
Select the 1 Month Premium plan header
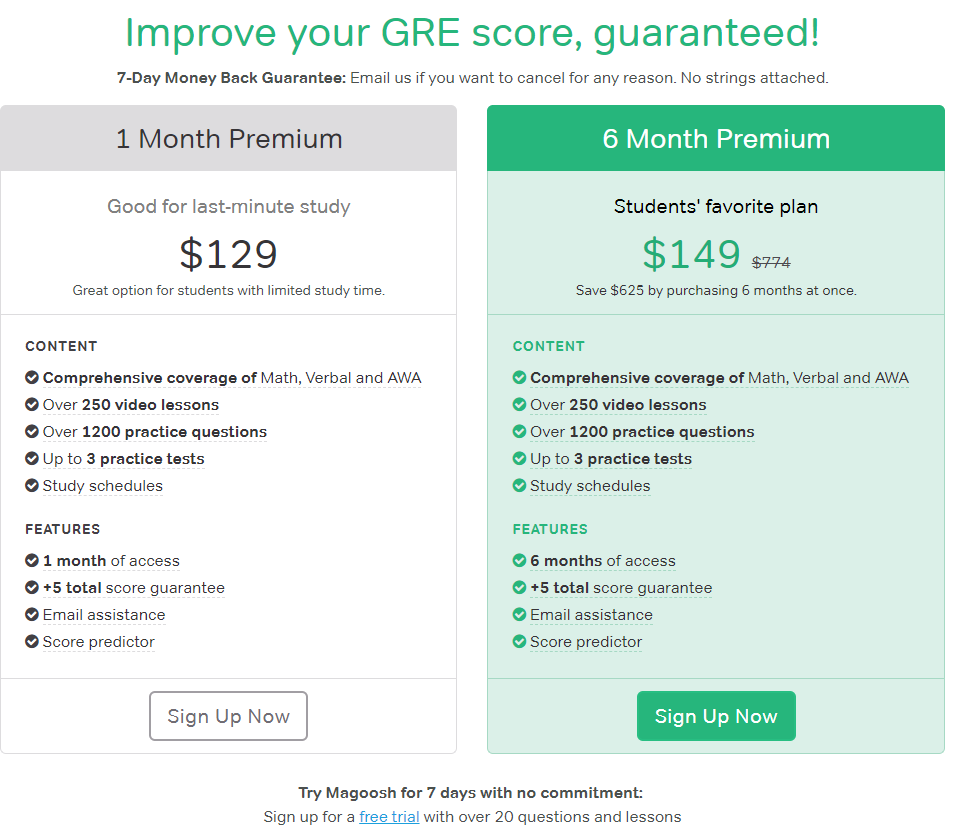[228, 139]
